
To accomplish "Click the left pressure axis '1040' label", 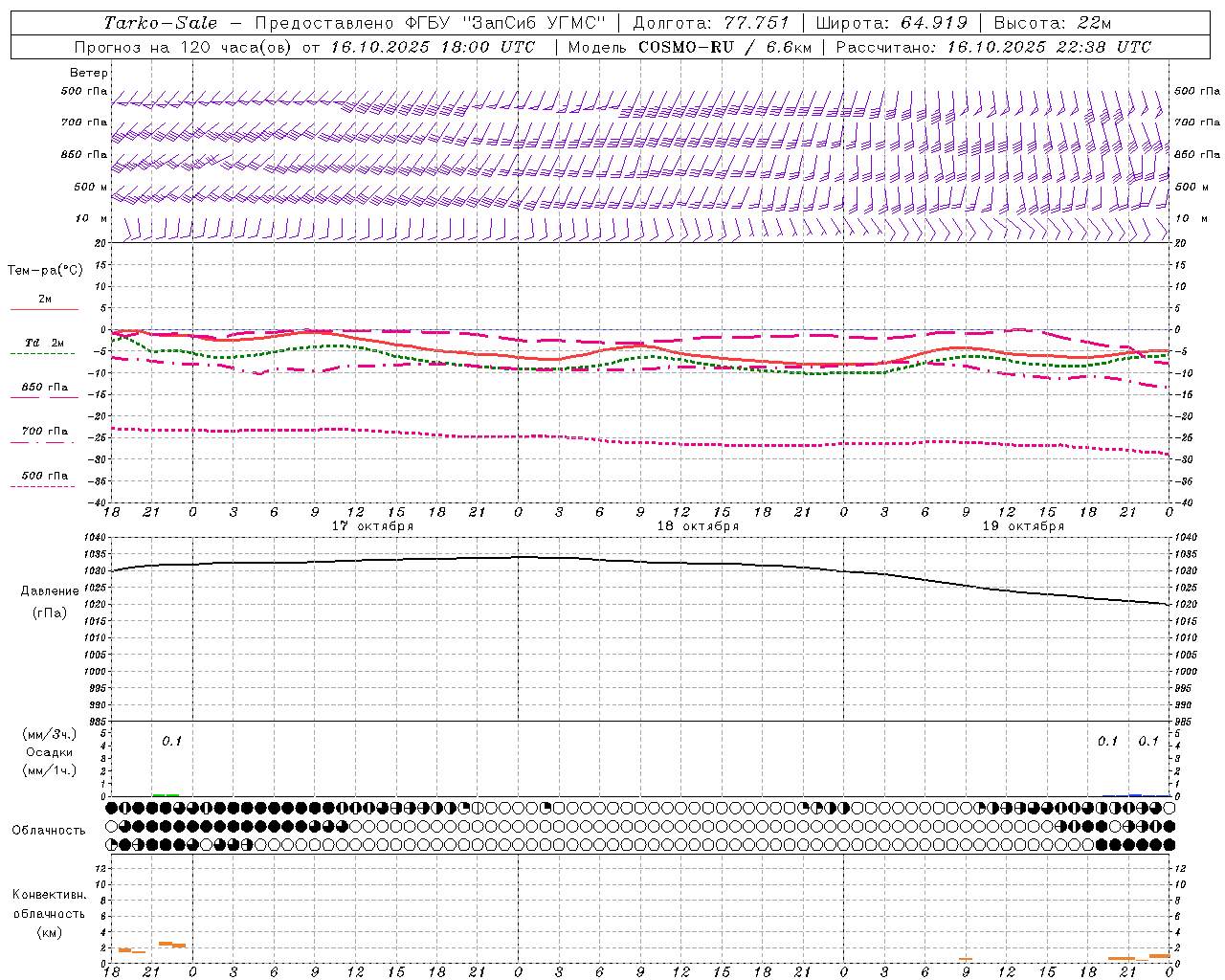I will point(95,538).
